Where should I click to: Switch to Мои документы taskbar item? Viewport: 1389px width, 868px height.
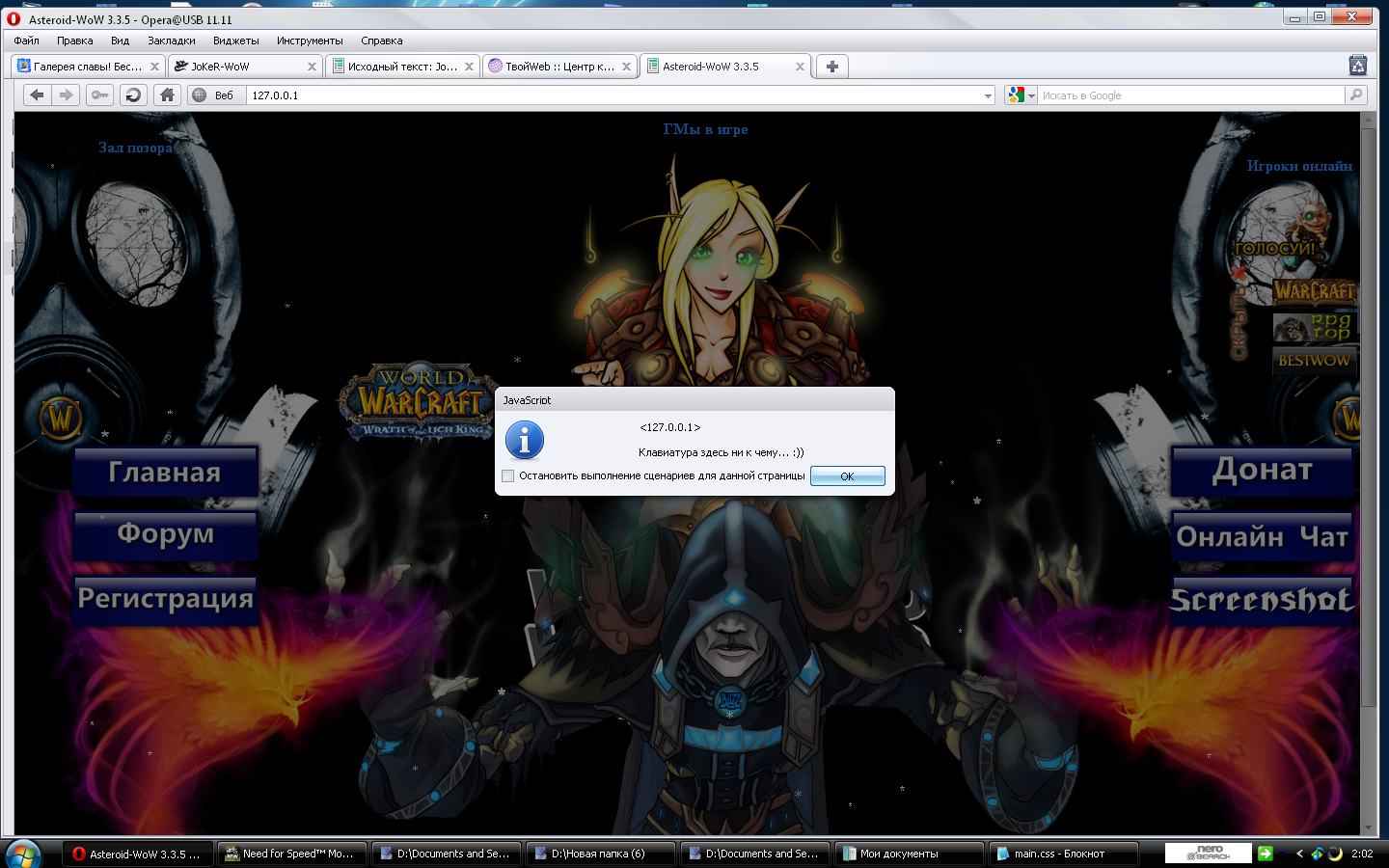click(x=909, y=854)
